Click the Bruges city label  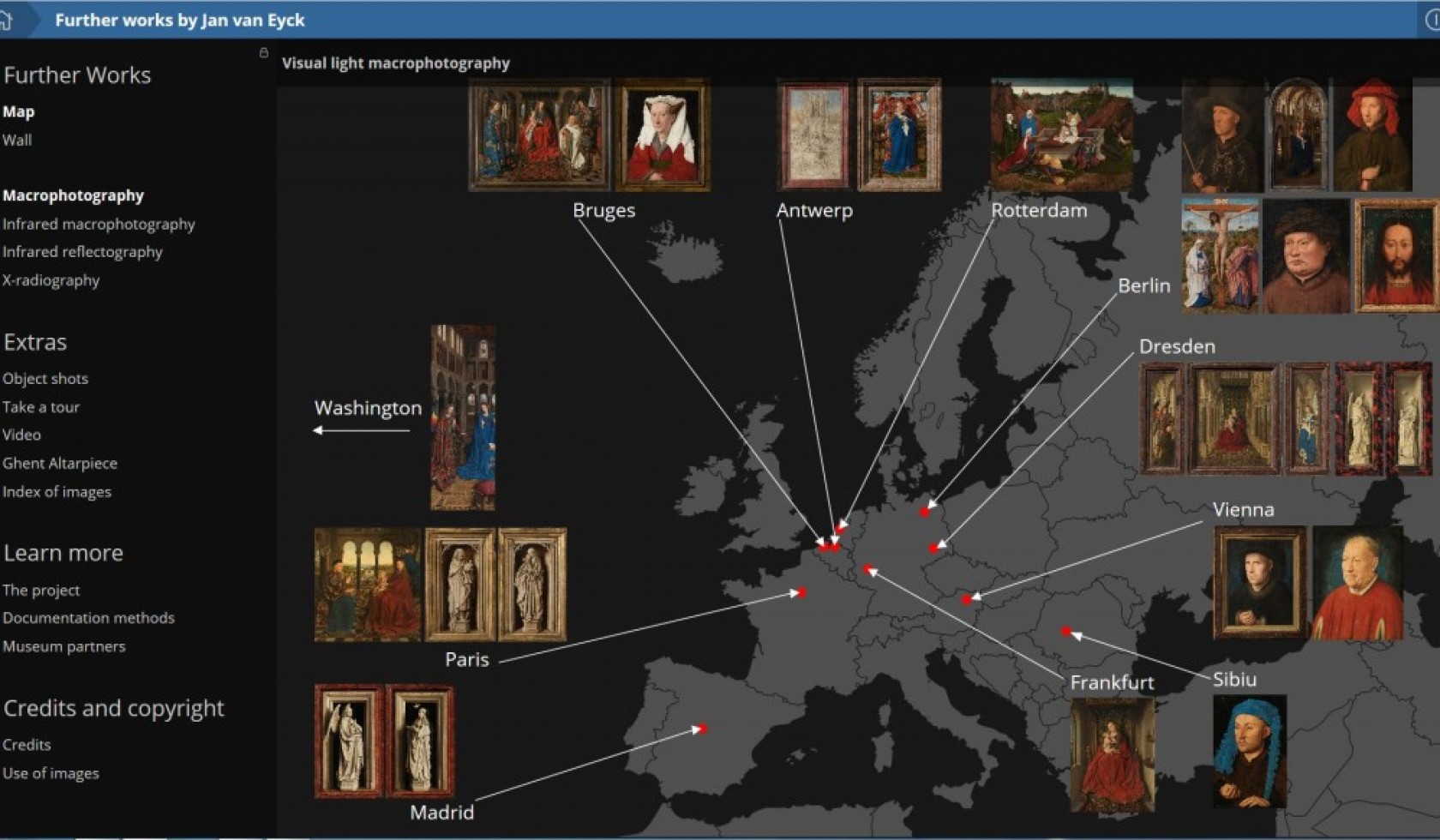tap(604, 210)
